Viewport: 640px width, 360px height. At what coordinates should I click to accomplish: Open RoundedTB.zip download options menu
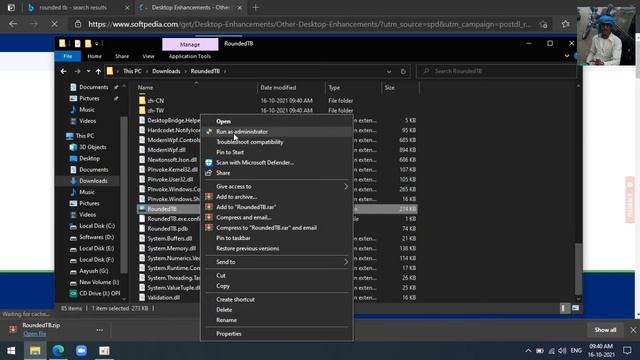click(x=100, y=330)
